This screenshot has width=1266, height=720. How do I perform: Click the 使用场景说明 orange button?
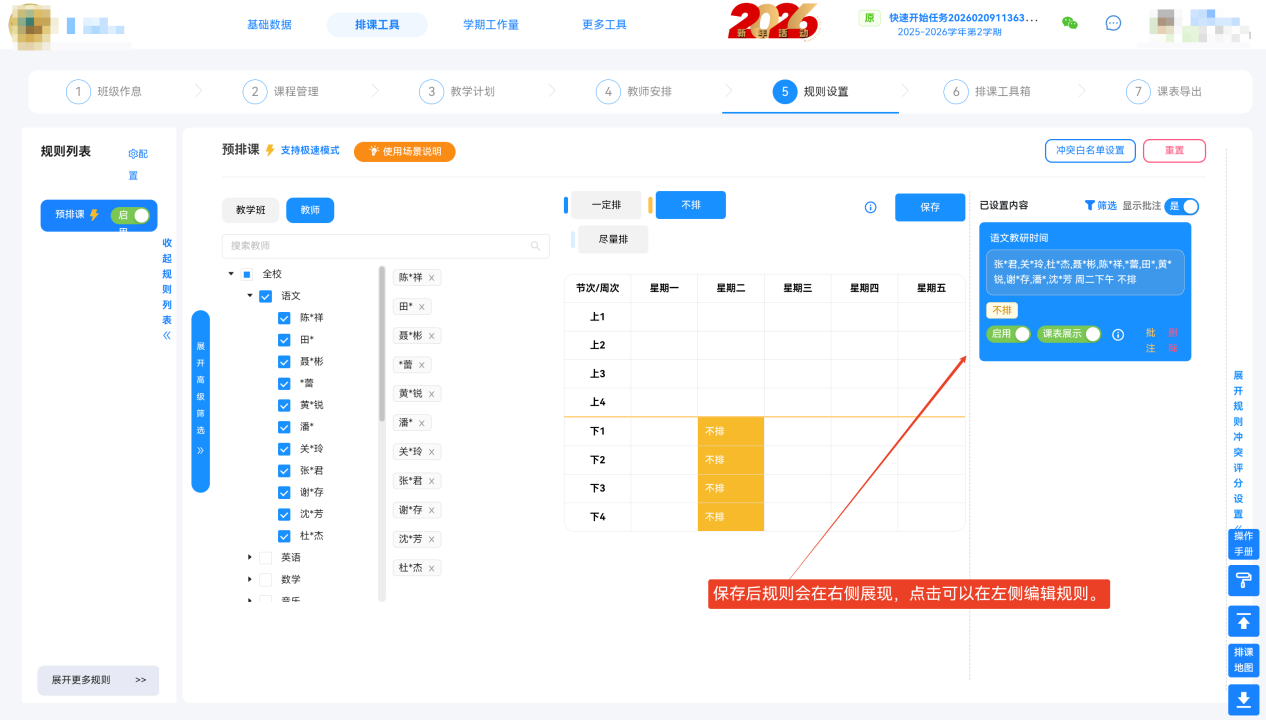click(404, 151)
